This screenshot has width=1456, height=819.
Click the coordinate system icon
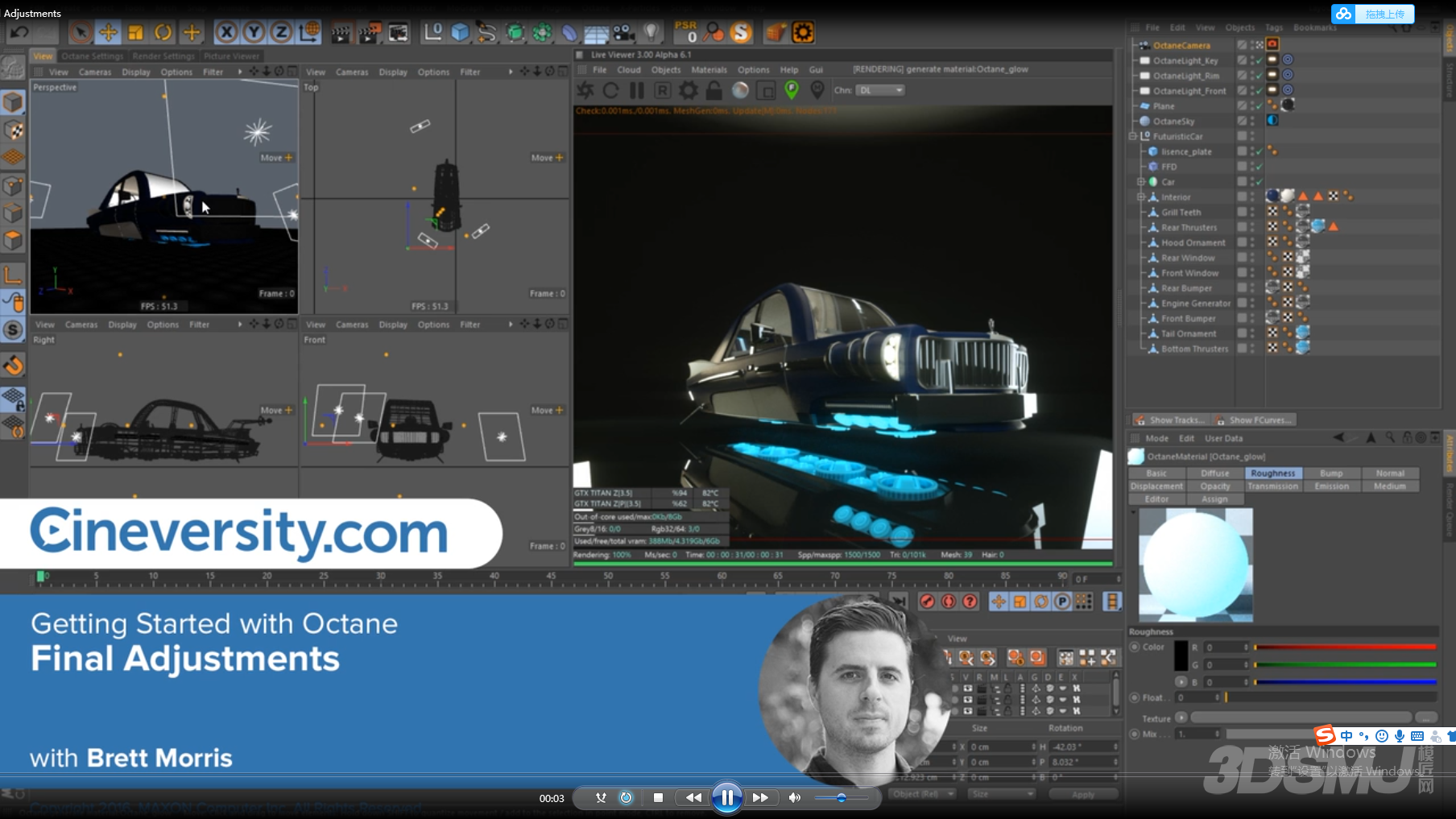point(309,32)
